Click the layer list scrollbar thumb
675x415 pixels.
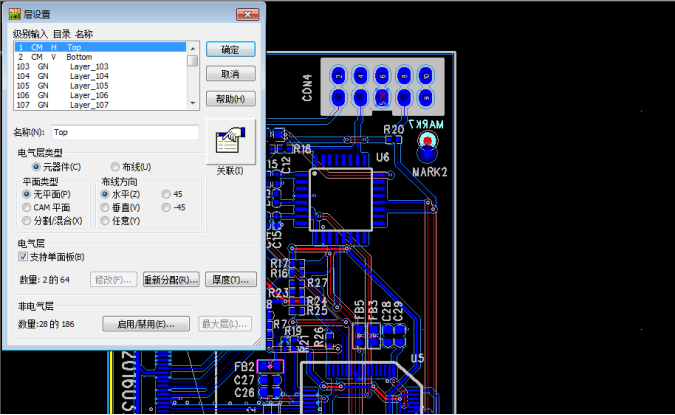pos(193,61)
